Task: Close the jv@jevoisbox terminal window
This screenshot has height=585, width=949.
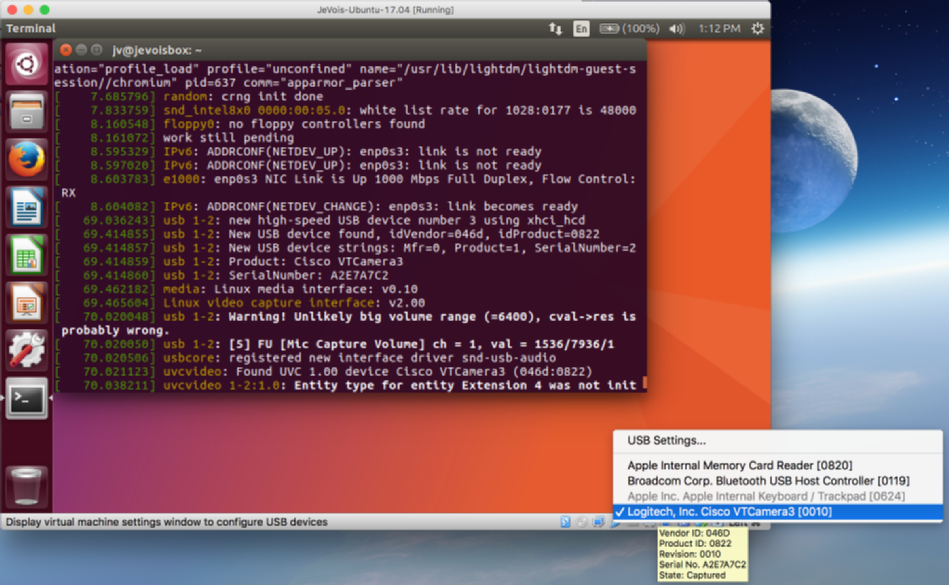Action: tap(66, 50)
